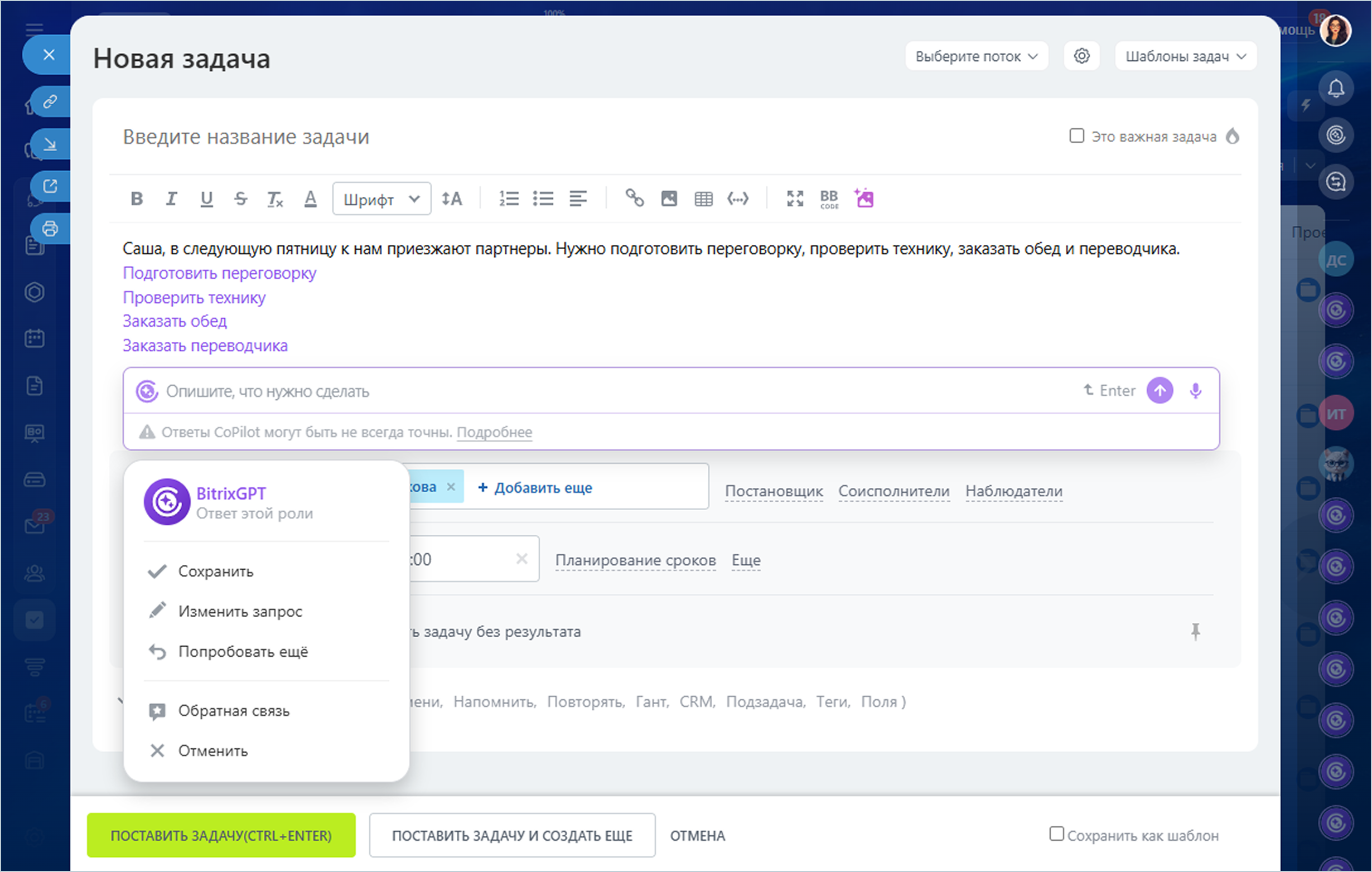
Task: Open CoPilot image generation icon
Action: pyautogui.click(x=864, y=198)
